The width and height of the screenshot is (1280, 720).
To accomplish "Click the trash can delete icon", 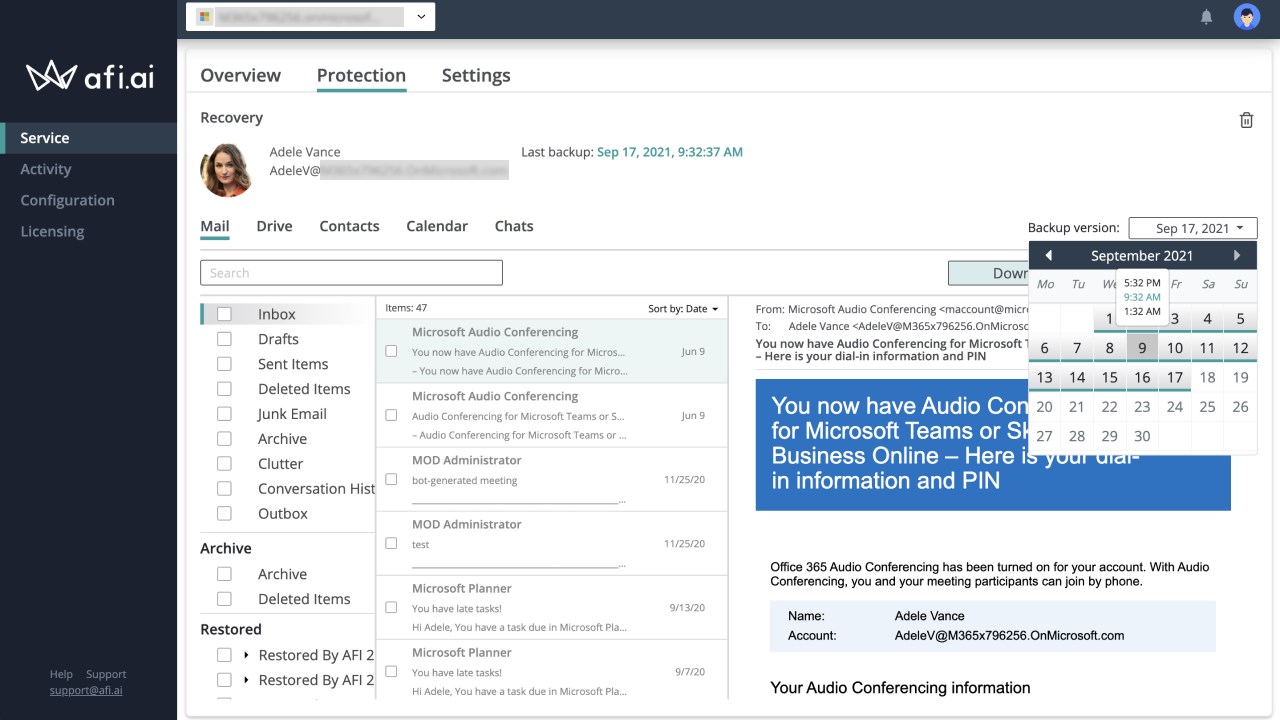I will pos(1246,120).
